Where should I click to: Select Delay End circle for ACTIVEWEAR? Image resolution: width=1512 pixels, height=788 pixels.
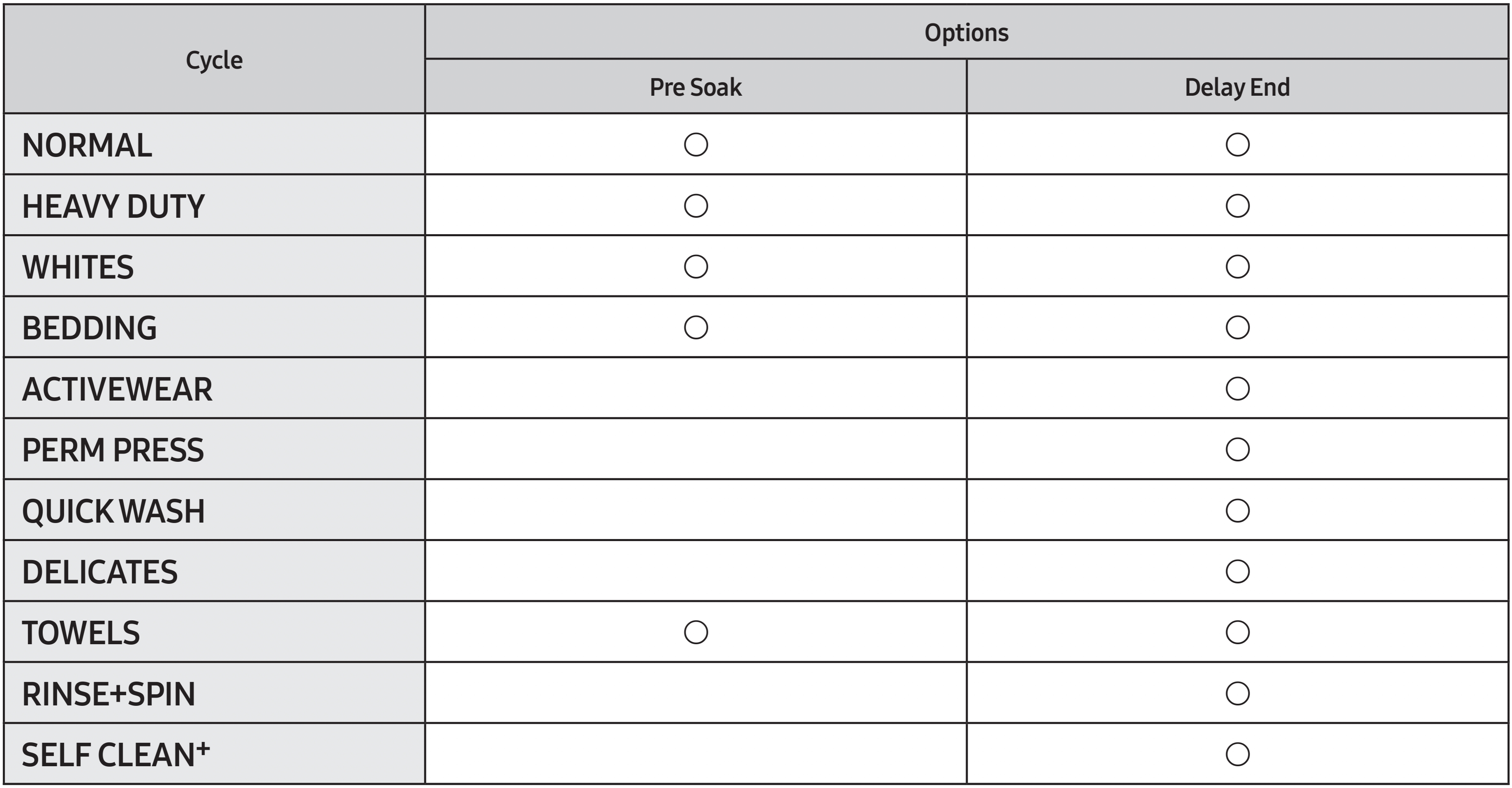pyautogui.click(x=1237, y=388)
